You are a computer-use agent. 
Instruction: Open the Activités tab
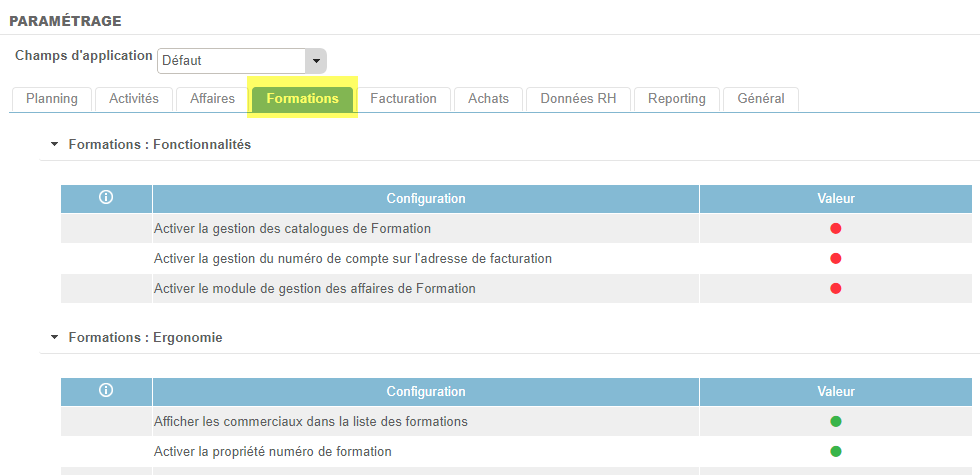(x=134, y=99)
